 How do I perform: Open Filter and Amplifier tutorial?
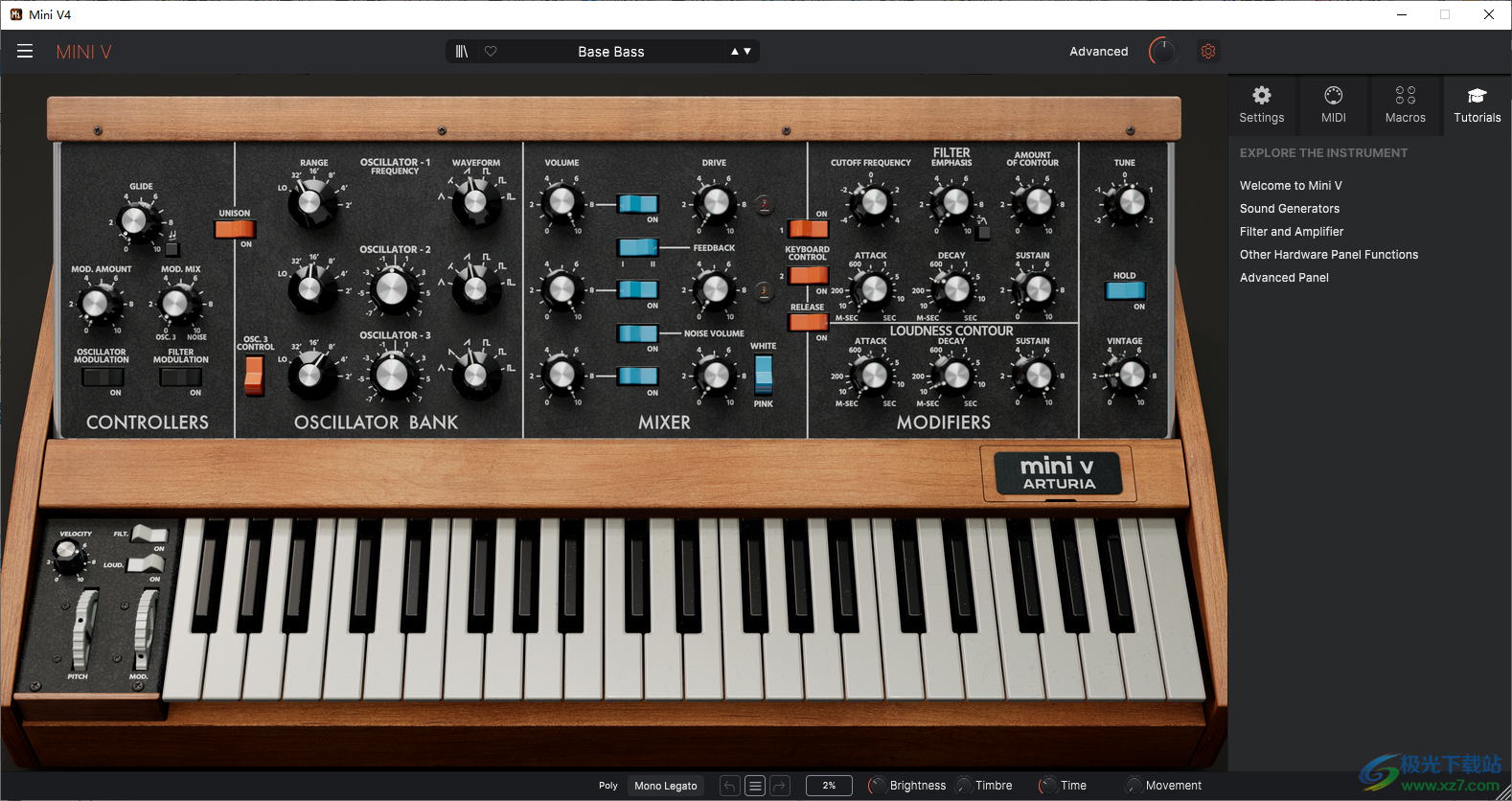coord(1292,232)
